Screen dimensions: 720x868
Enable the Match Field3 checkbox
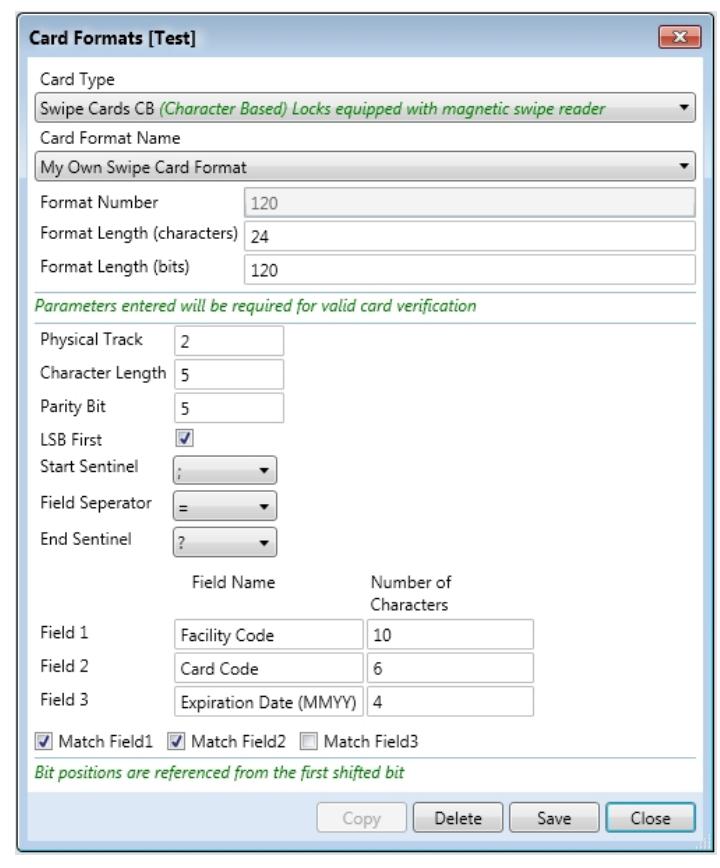click(308, 741)
